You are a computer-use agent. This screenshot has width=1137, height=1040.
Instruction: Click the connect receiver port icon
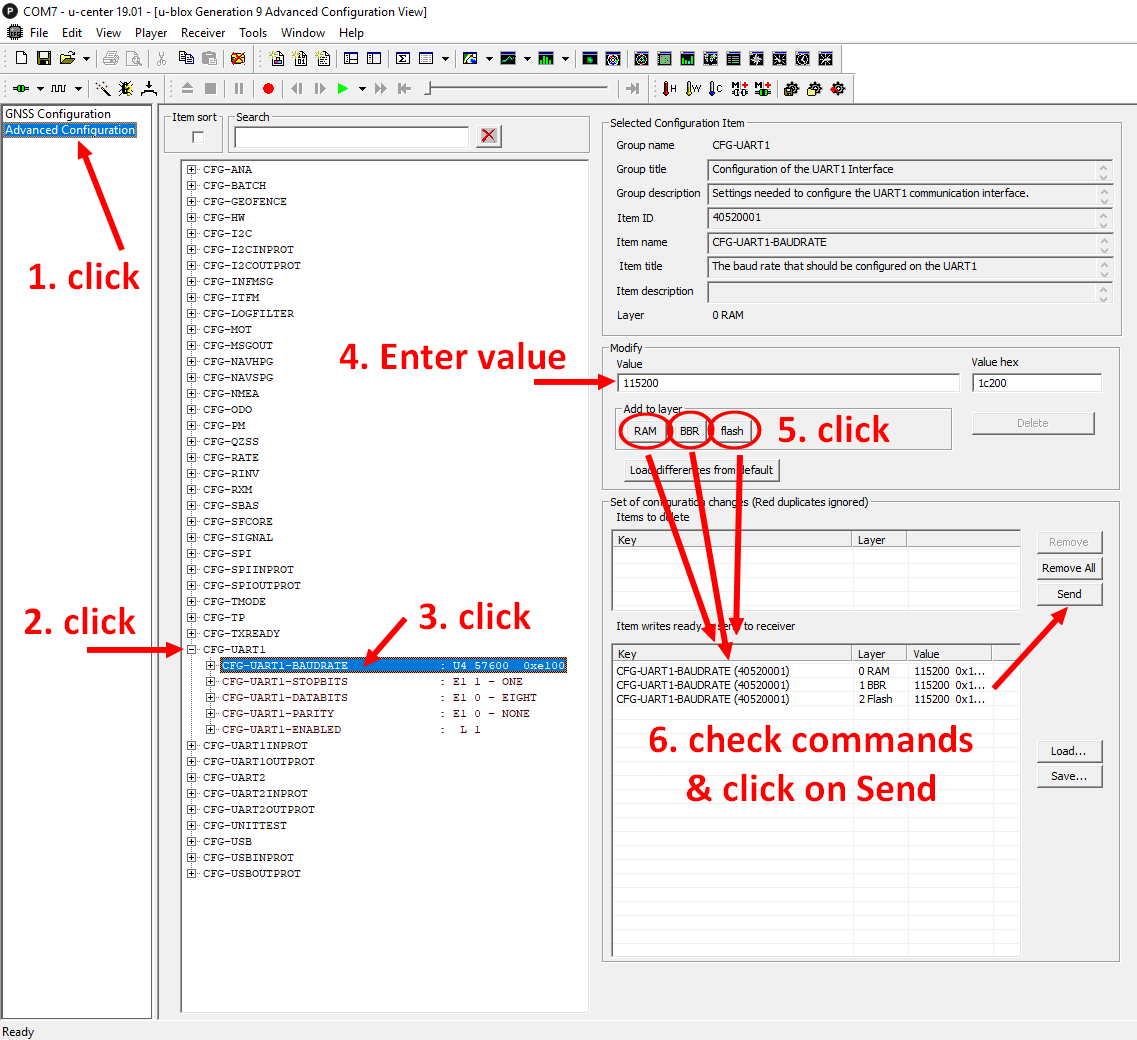point(21,88)
